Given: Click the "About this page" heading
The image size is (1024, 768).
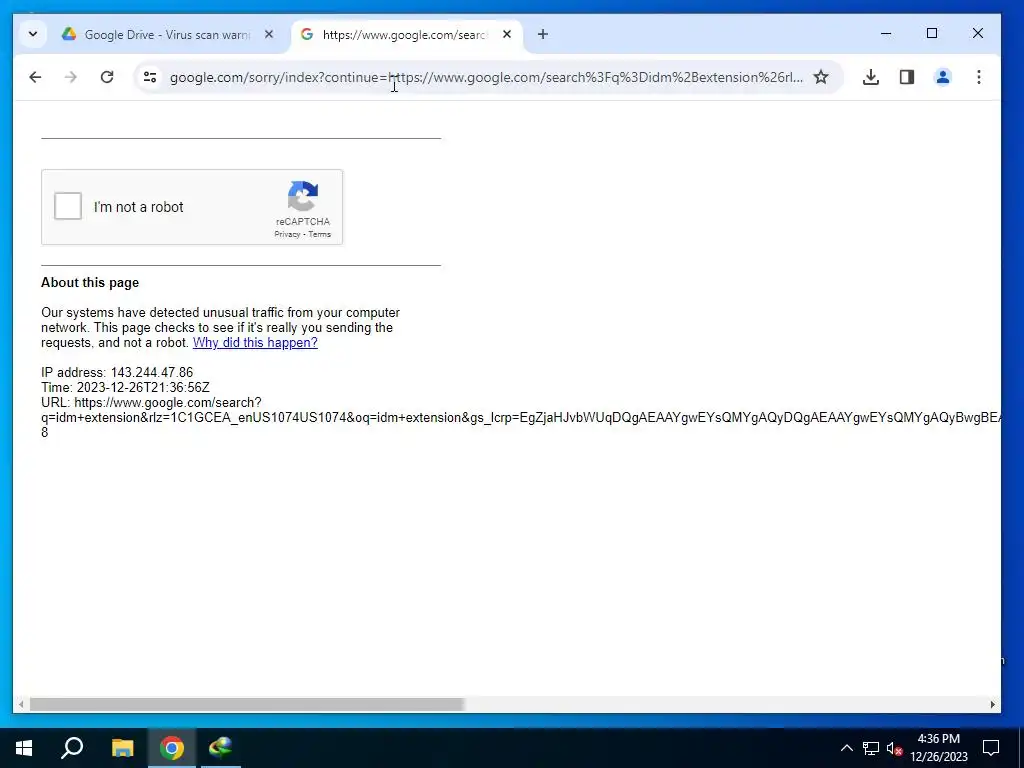Looking at the screenshot, I should (90, 283).
